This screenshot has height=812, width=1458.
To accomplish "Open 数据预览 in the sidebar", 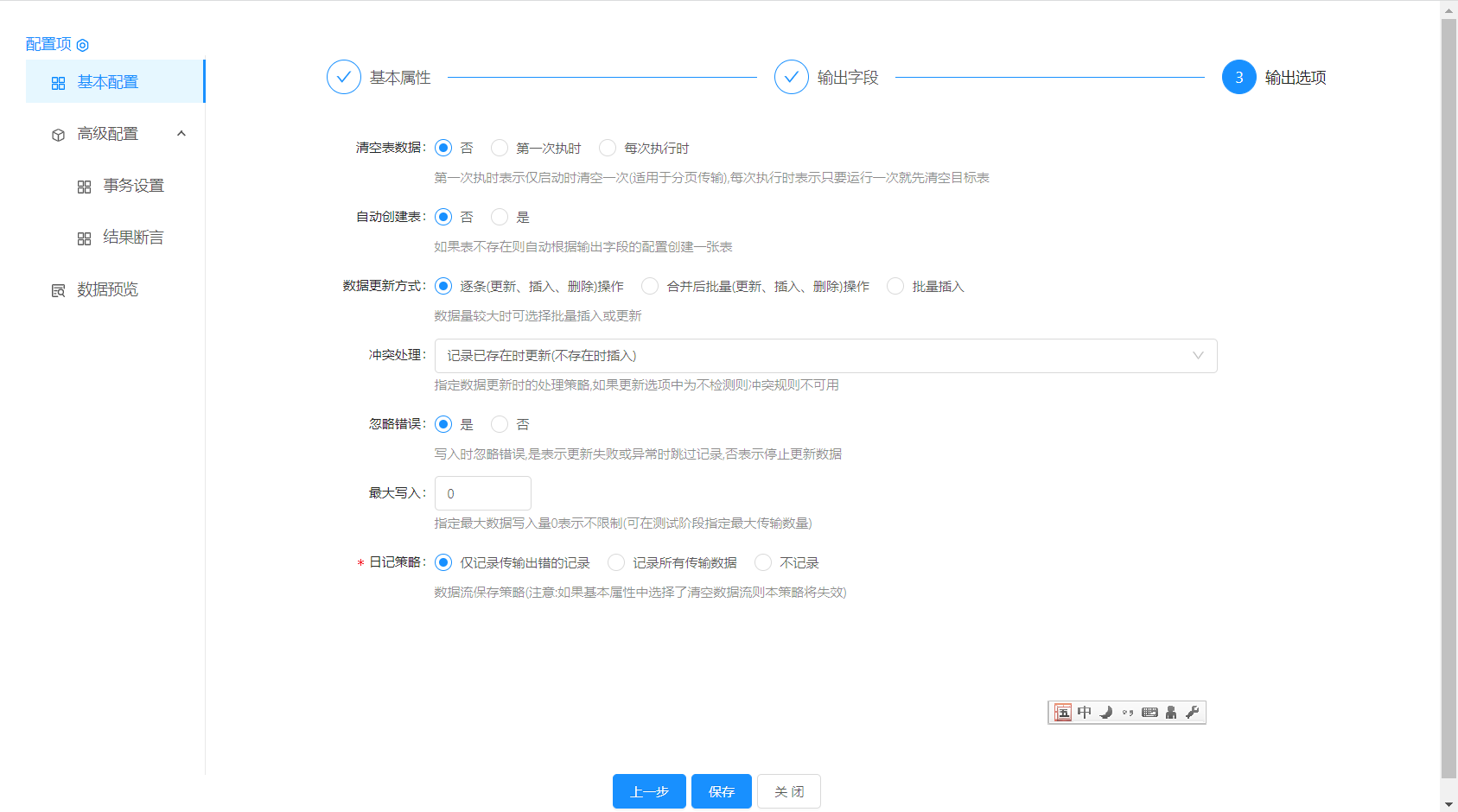I will click(107, 289).
